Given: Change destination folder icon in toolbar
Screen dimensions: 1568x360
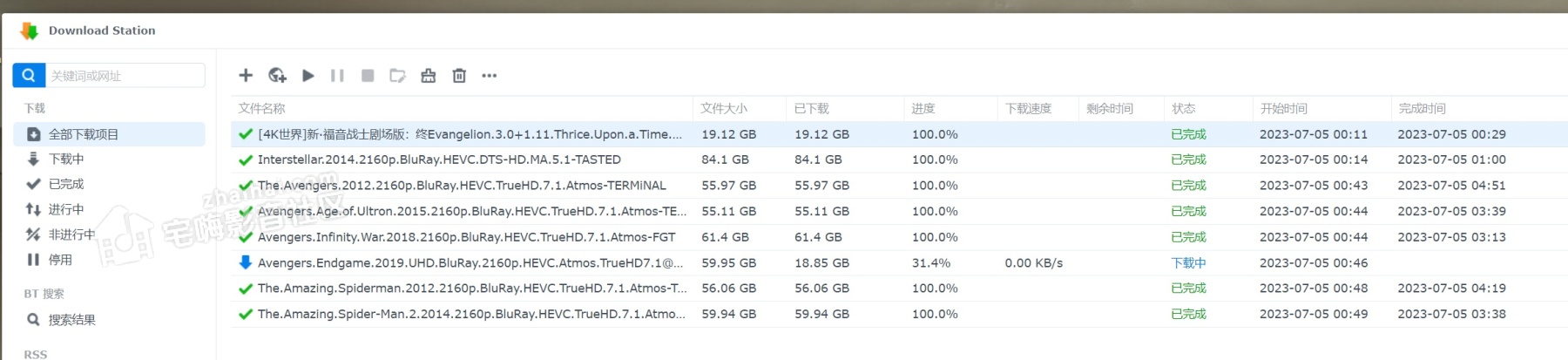Looking at the screenshot, I should 397,76.
